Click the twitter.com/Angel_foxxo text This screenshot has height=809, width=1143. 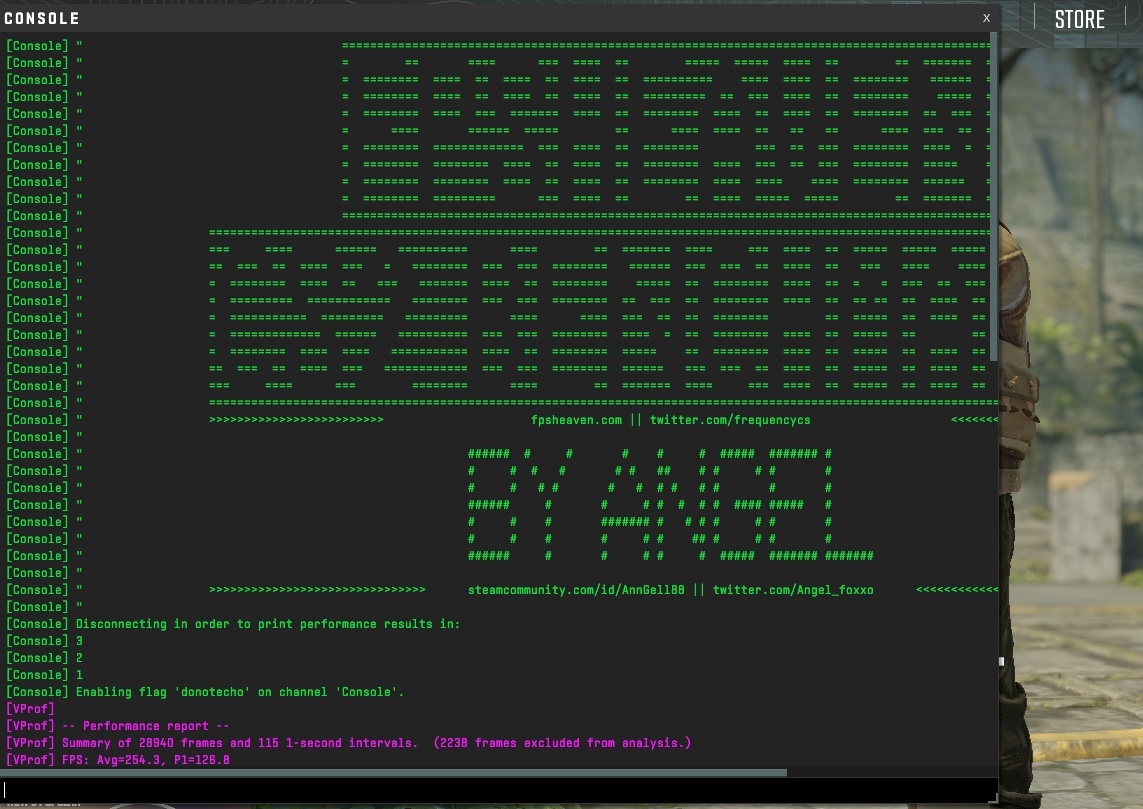(793, 590)
